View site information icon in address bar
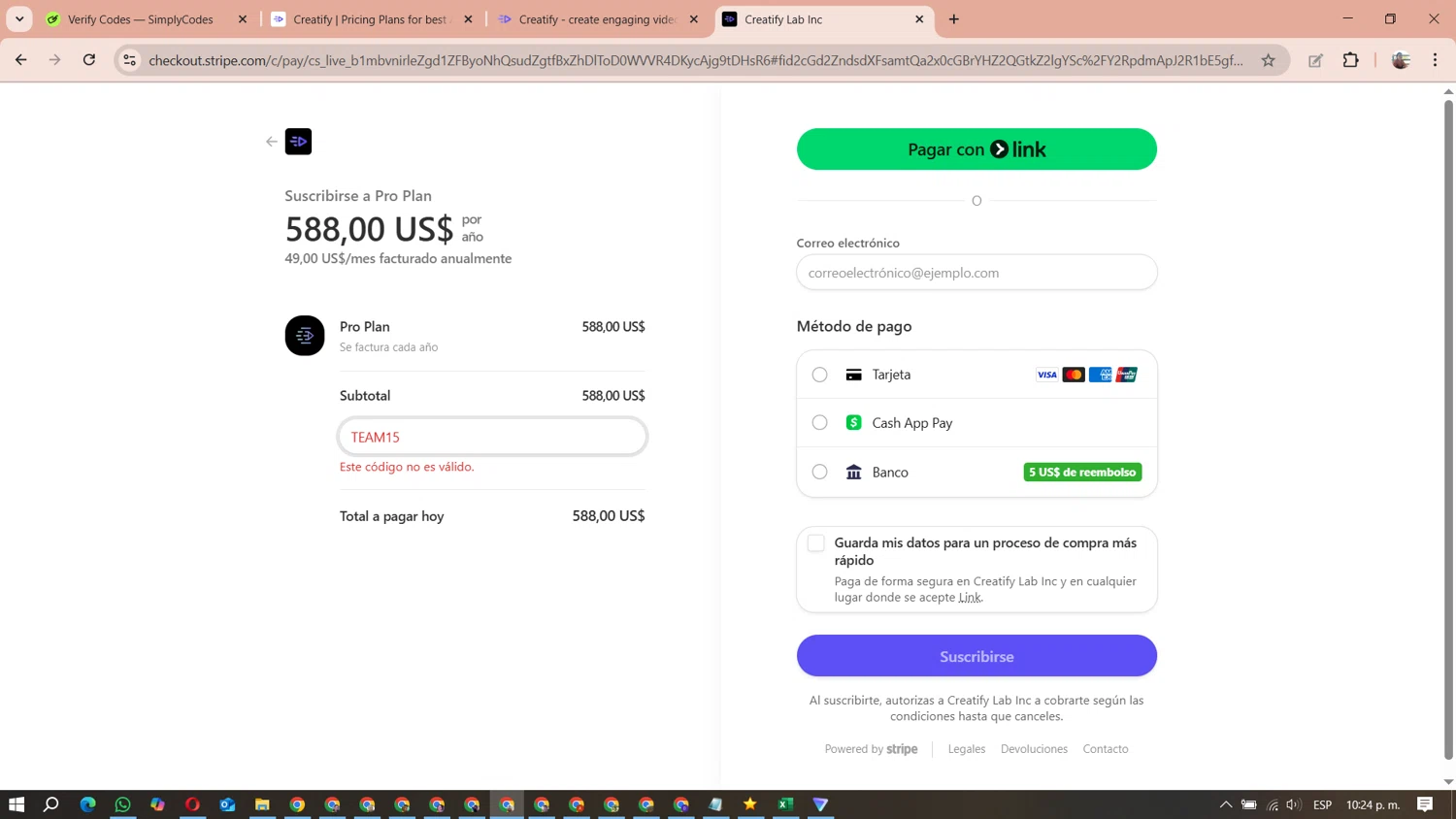Image resolution: width=1456 pixels, height=819 pixels. [x=129, y=60]
